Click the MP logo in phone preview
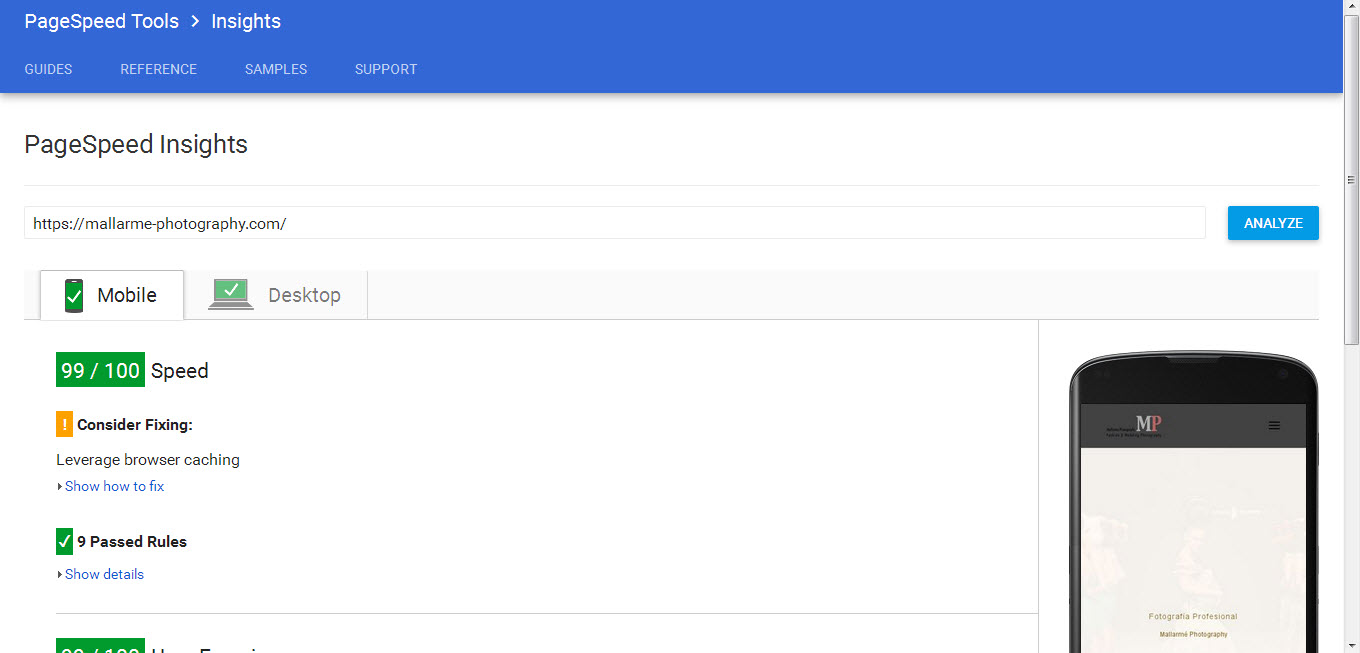This screenshot has height=653, width=1360. pyautogui.click(x=1148, y=423)
